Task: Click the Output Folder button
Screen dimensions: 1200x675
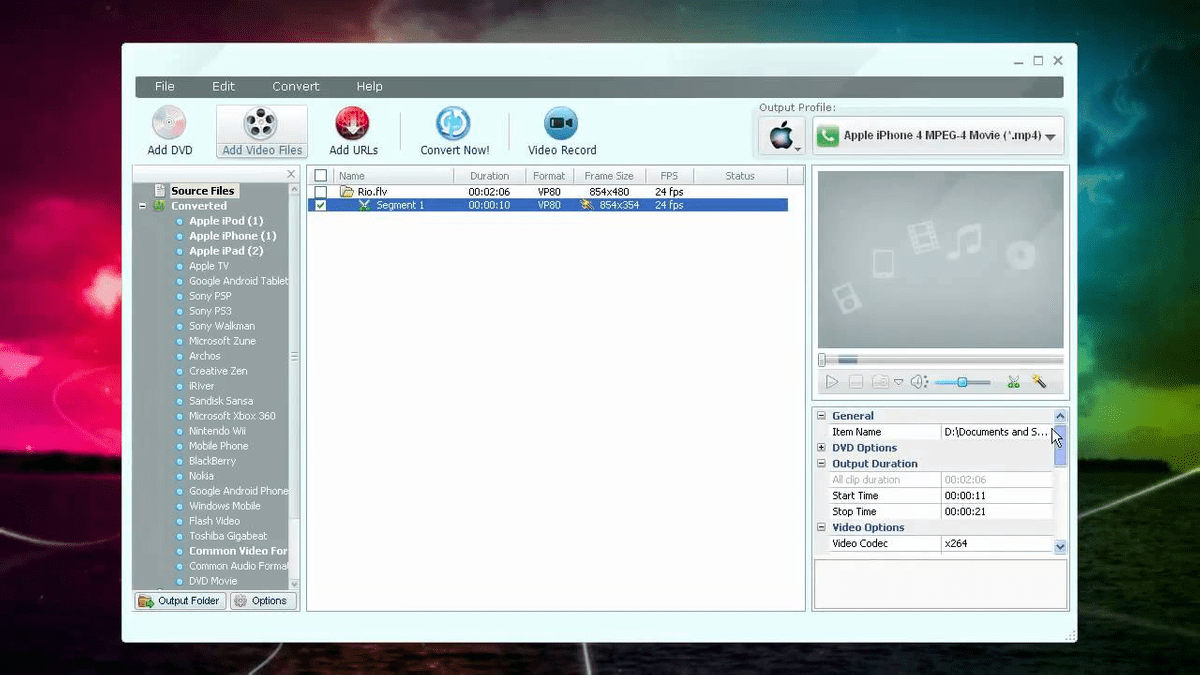Action: pyautogui.click(x=179, y=600)
